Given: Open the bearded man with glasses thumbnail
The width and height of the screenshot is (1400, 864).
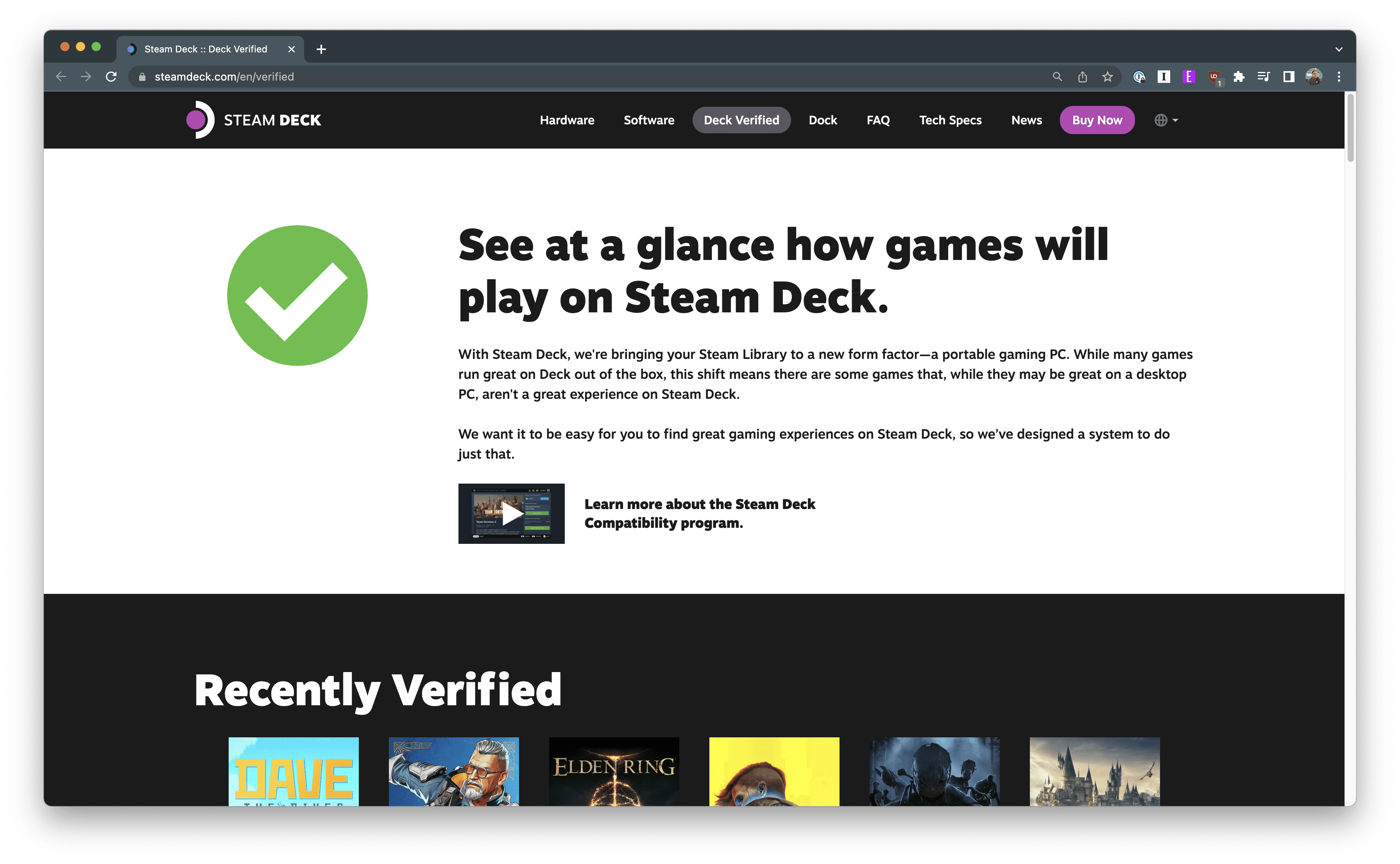Looking at the screenshot, I should pyautogui.click(x=453, y=771).
